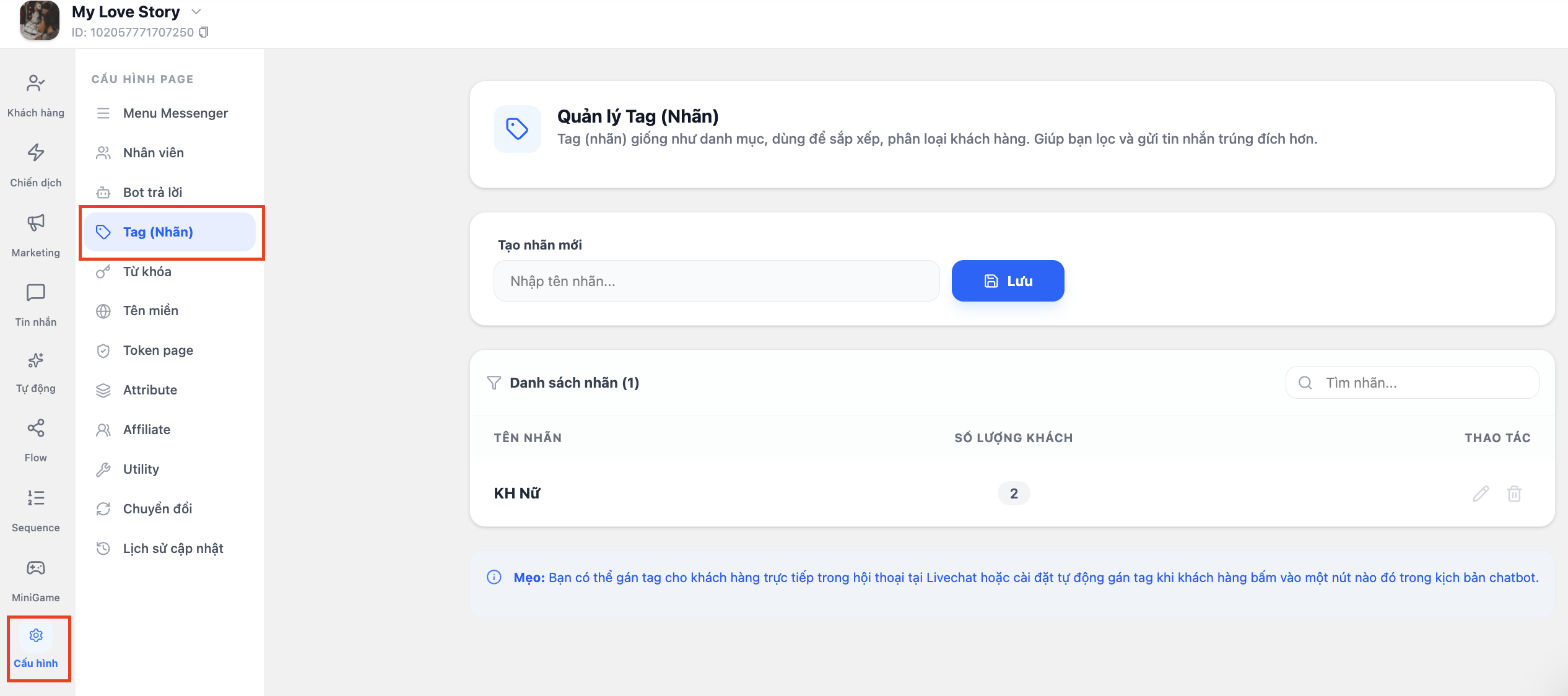Open the Cấu hình settings section
The width and height of the screenshot is (1568, 696).
pos(36,647)
